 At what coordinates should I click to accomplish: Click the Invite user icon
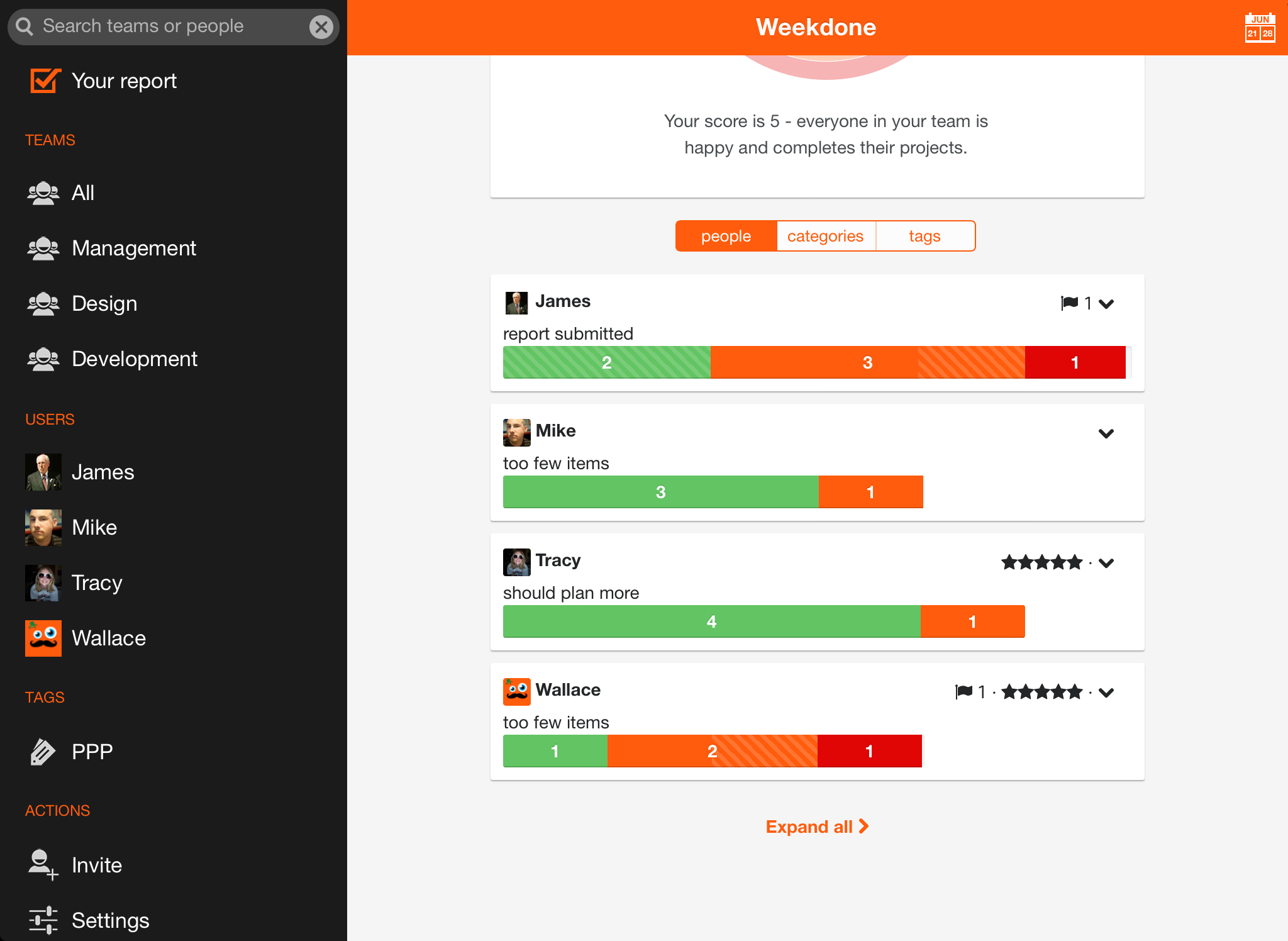click(x=43, y=865)
